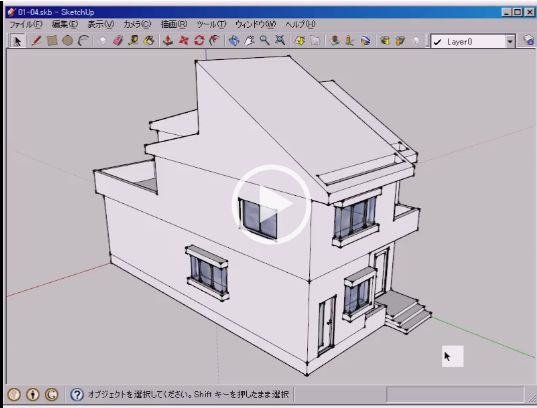Screen dimensions: 537x408
Task: Open the 描画(R) menu
Action: coord(174,24)
